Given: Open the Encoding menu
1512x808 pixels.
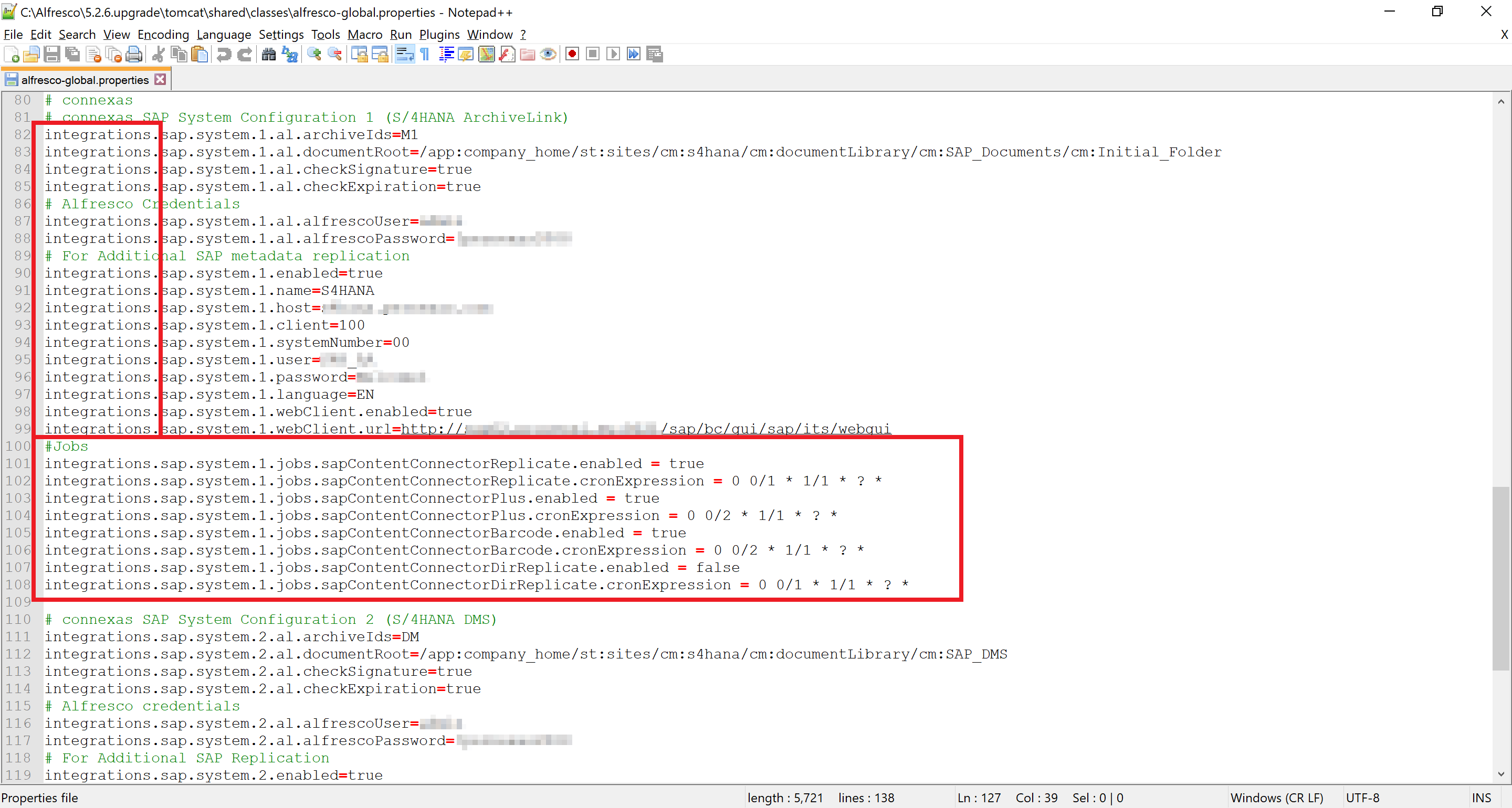Looking at the screenshot, I should click(x=163, y=35).
